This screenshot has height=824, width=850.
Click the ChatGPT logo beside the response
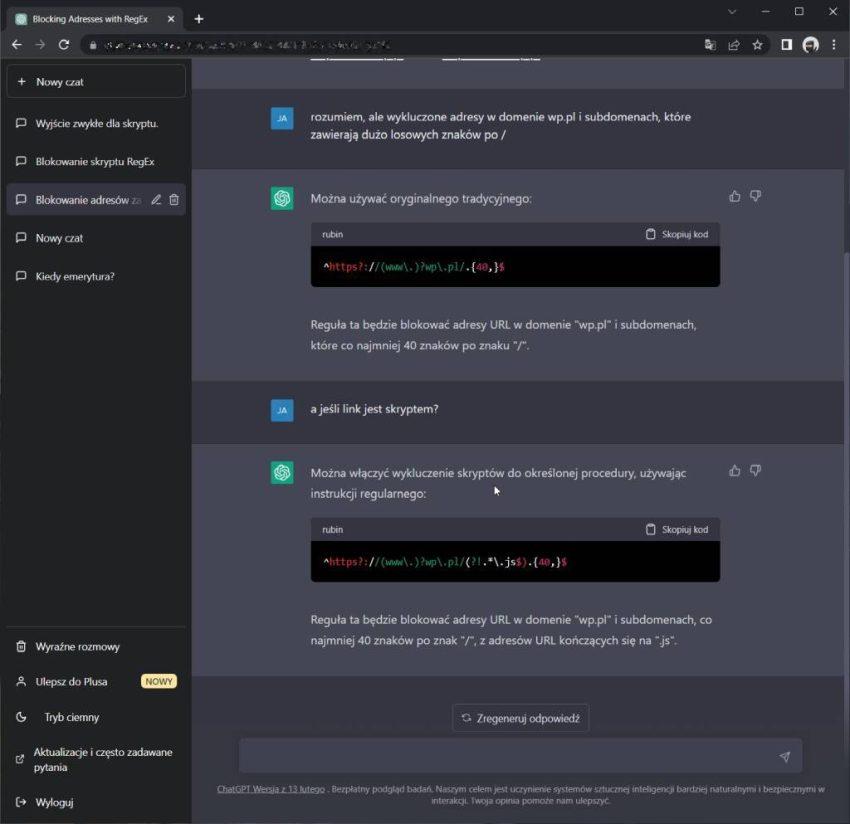click(281, 197)
